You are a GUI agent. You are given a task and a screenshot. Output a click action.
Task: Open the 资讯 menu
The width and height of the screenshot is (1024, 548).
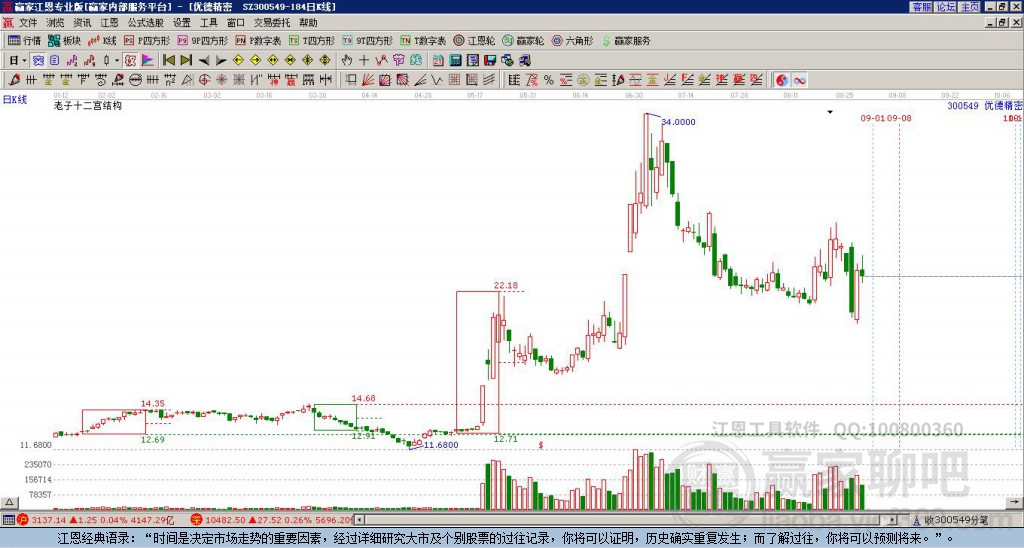(82, 23)
